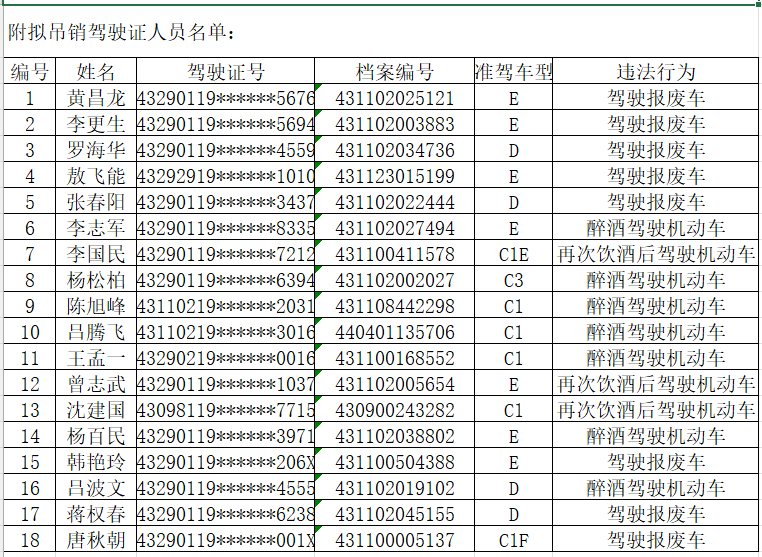Select license number ending in 1010
Viewport: 762px width, 557px height.
point(225,176)
